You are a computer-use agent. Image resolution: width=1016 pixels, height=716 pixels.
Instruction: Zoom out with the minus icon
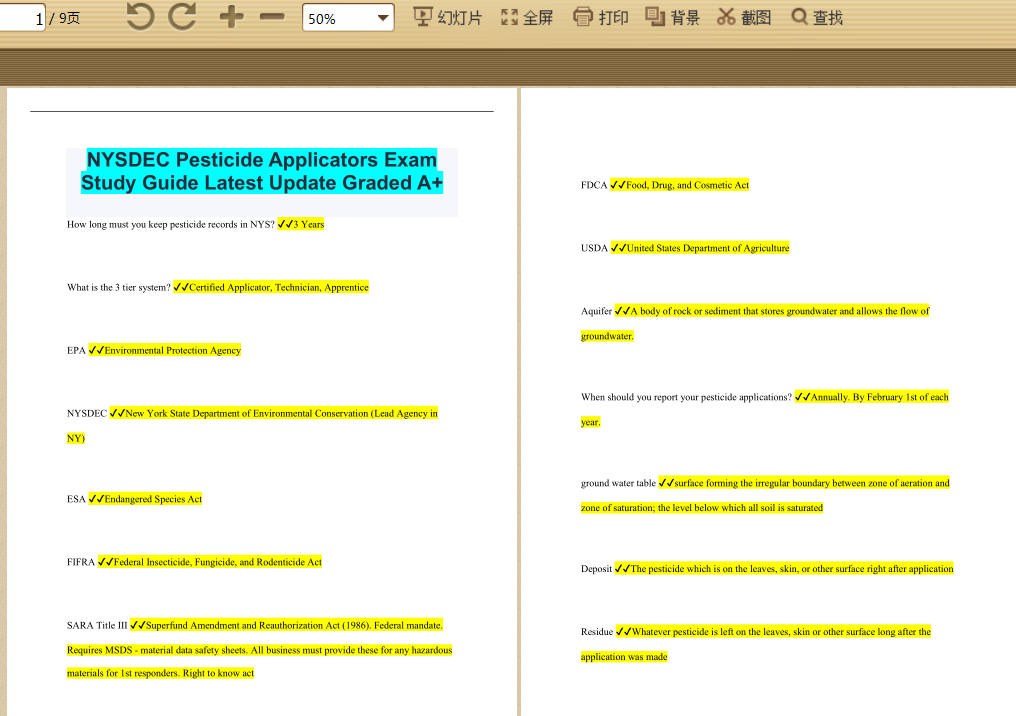pyautogui.click(x=272, y=17)
